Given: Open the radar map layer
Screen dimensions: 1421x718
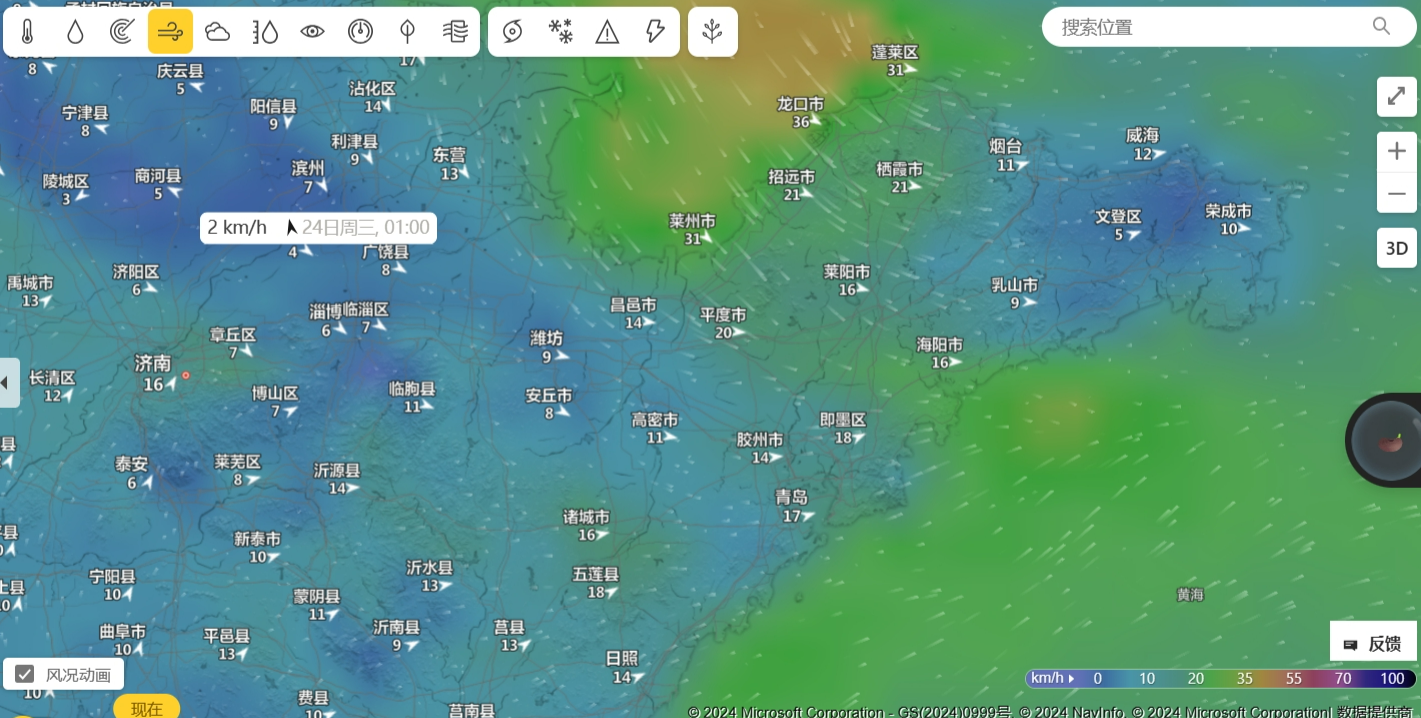Looking at the screenshot, I should [x=122, y=32].
